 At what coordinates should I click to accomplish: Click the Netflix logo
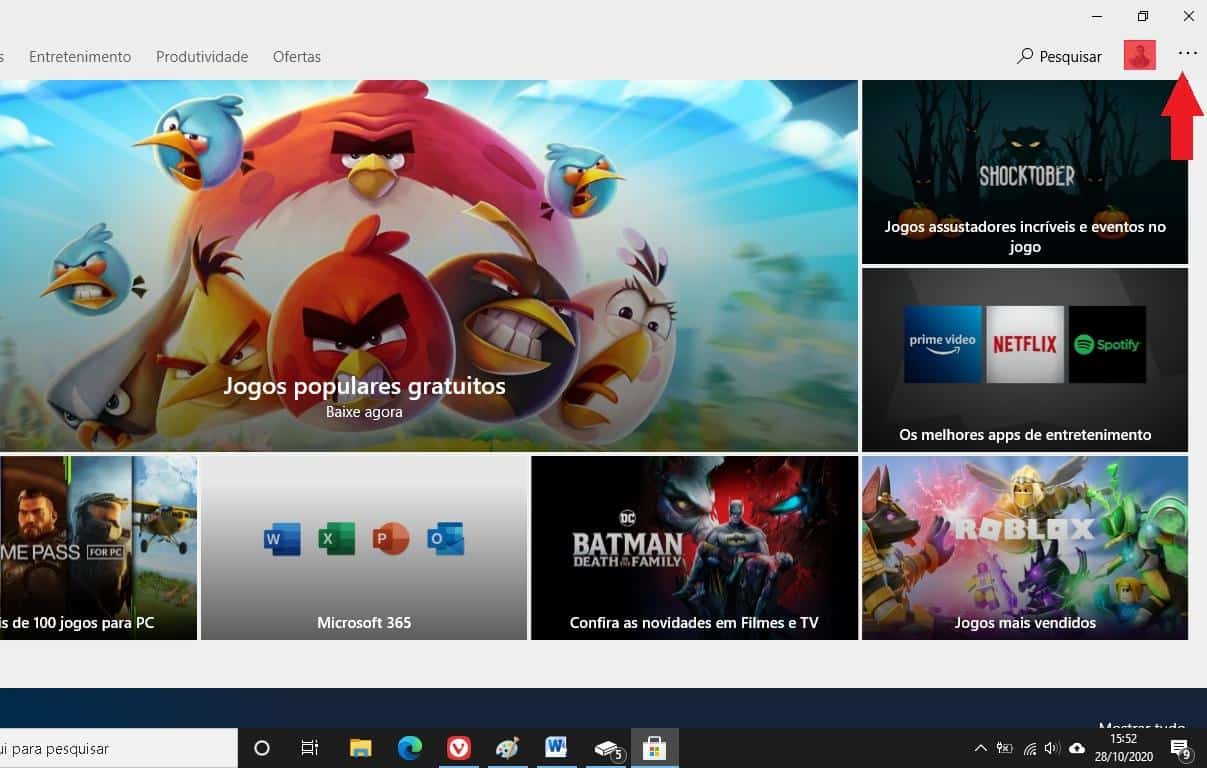tap(1025, 345)
